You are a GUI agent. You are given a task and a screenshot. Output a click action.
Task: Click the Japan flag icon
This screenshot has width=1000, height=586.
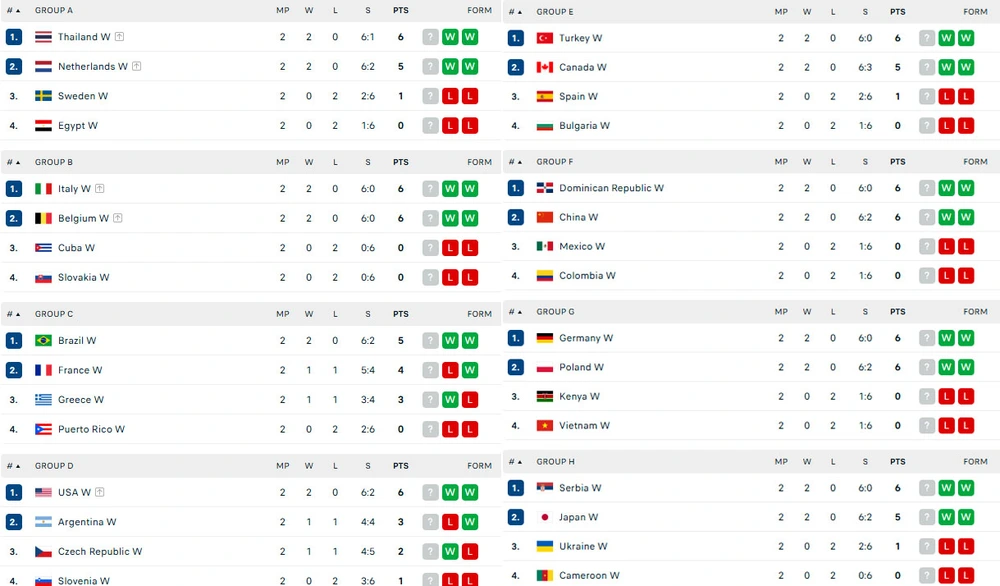pos(545,517)
